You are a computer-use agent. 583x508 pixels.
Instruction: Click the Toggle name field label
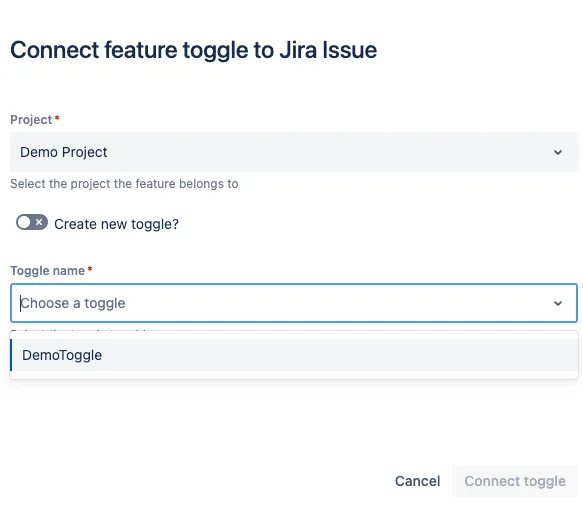click(x=48, y=271)
